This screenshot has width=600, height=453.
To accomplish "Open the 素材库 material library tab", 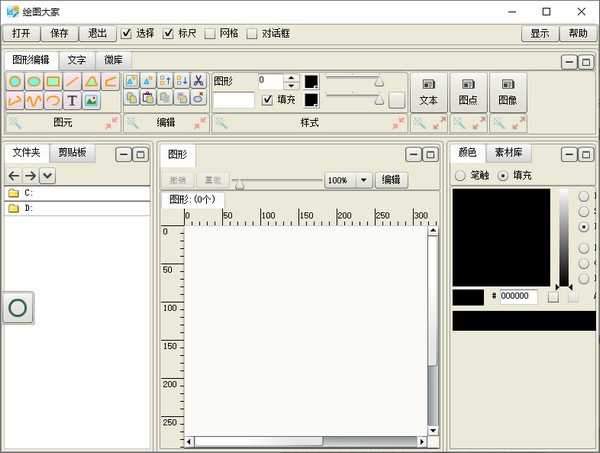I will (x=509, y=153).
